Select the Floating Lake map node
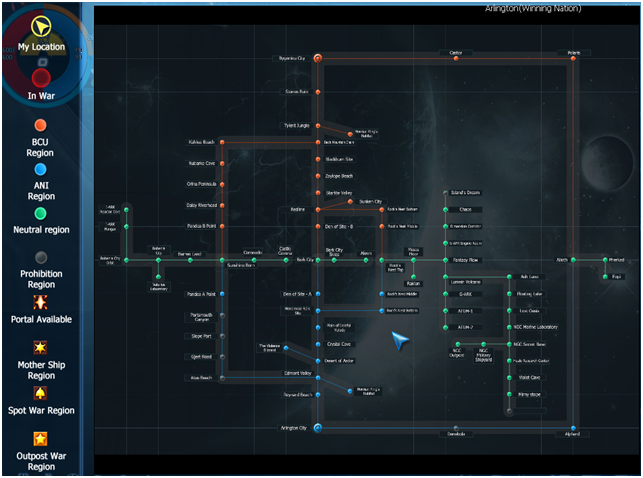643x478 pixels. [509, 294]
